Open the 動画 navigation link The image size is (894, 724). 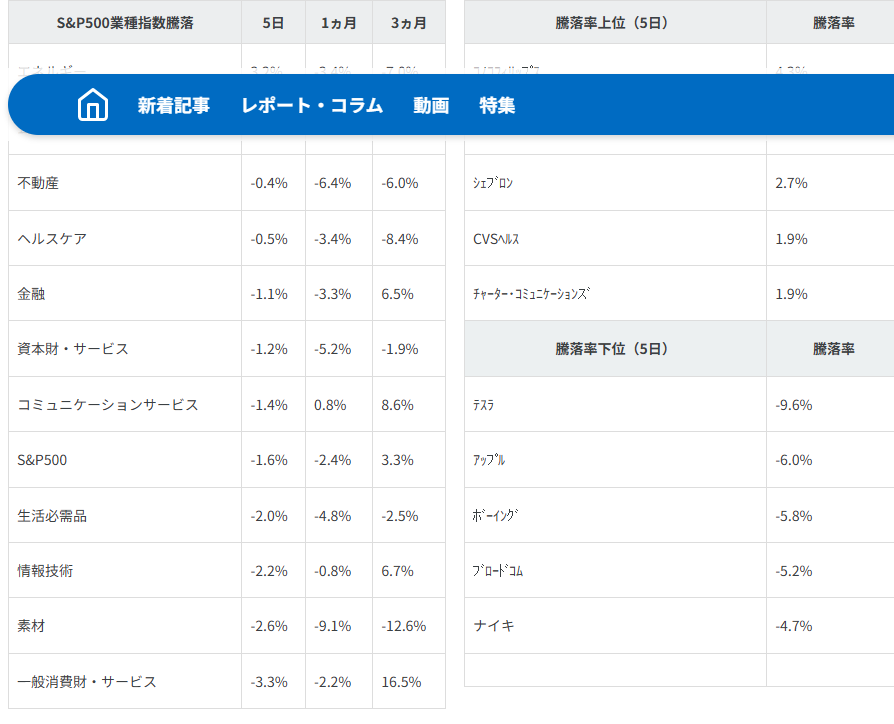tap(431, 105)
